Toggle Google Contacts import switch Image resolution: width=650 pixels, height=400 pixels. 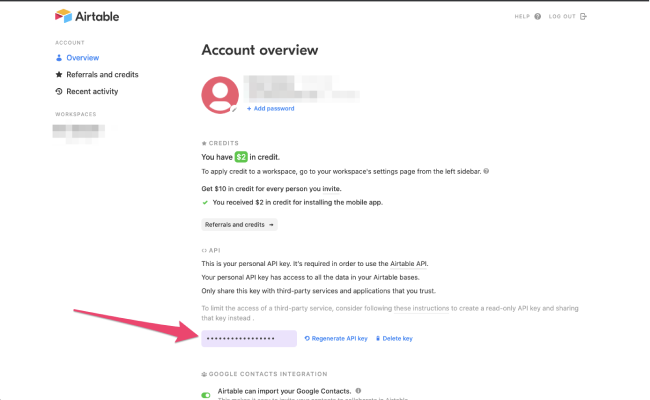click(x=206, y=395)
